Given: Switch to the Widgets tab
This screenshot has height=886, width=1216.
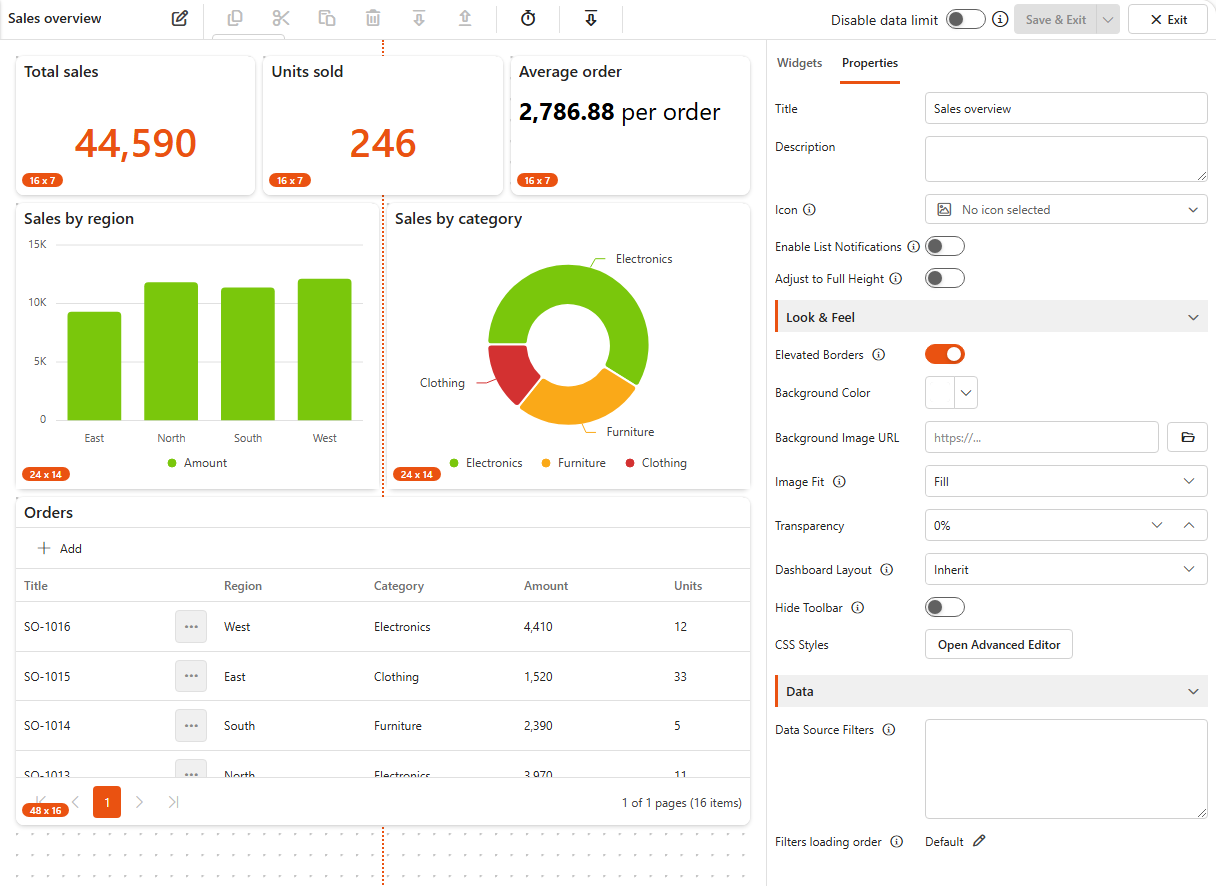Looking at the screenshot, I should [799, 63].
